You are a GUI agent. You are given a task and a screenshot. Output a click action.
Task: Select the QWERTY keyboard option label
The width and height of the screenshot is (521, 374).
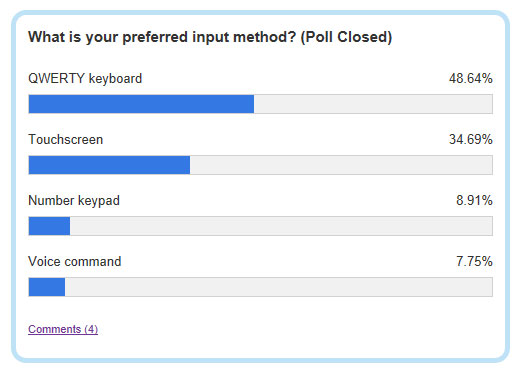pyautogui.click(x=85, y=79)
